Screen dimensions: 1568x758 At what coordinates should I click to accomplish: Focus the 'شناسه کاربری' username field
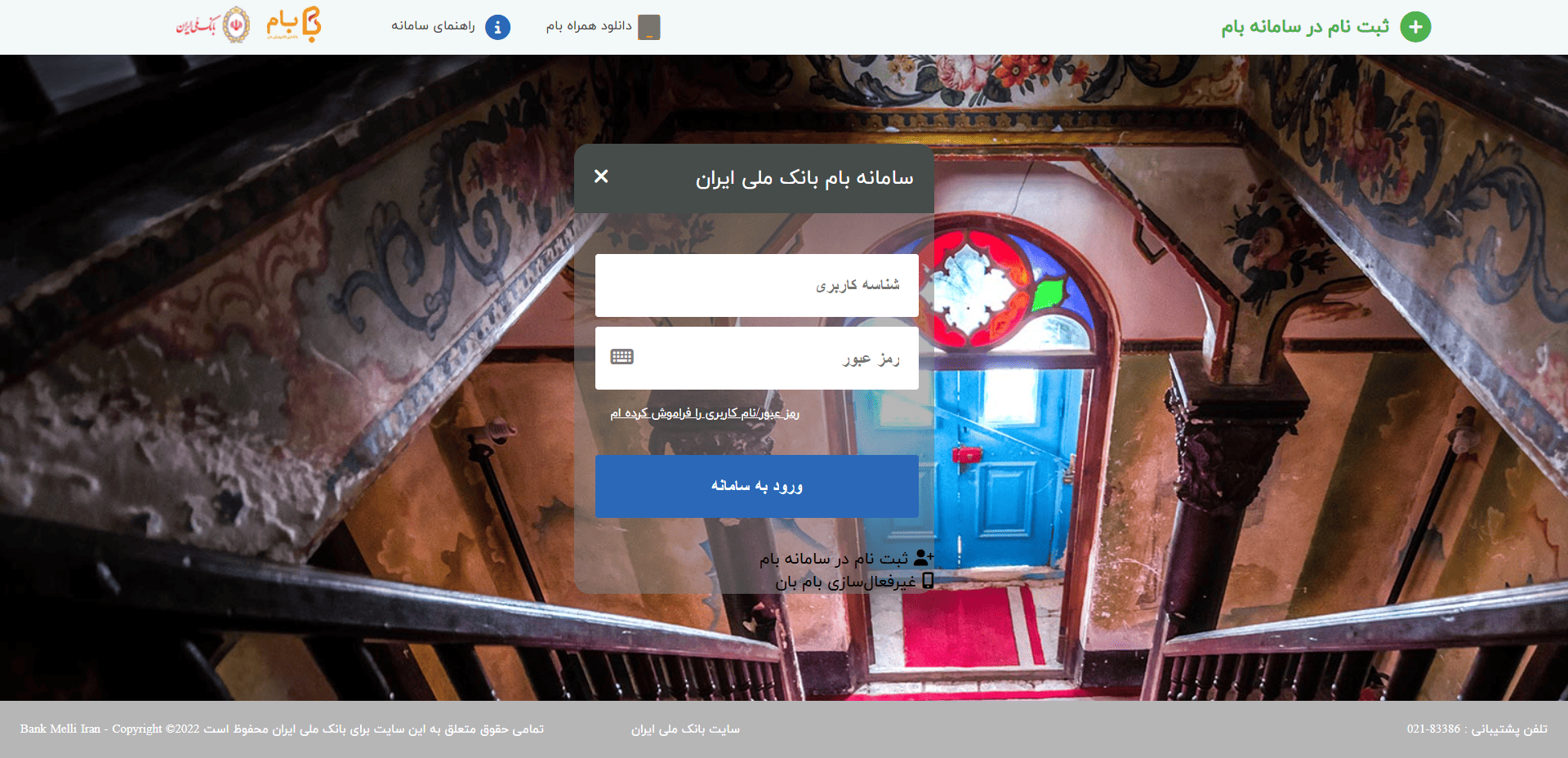tap(756, 285)
